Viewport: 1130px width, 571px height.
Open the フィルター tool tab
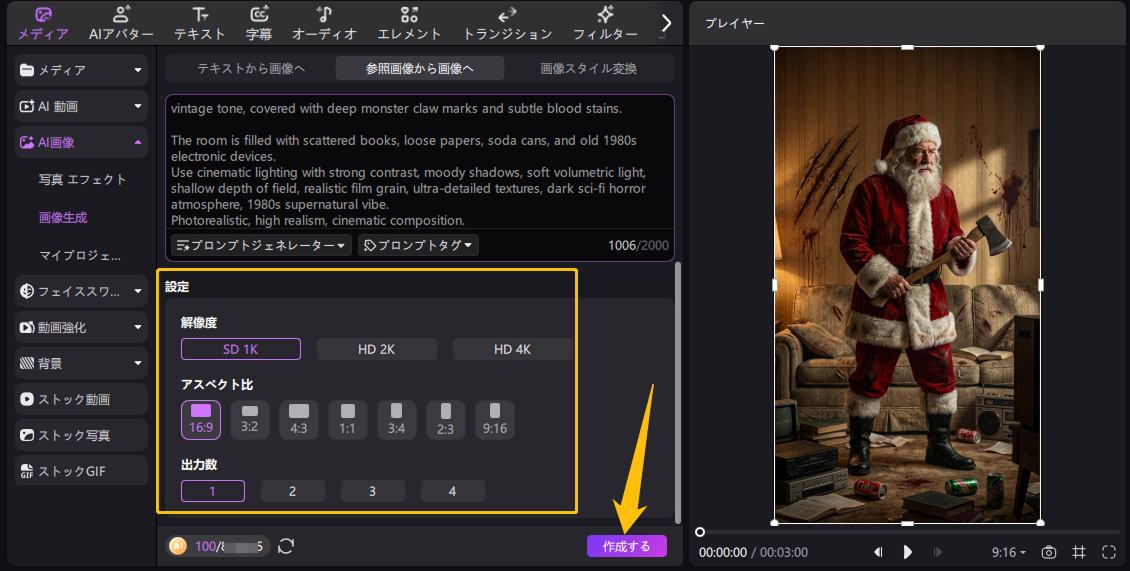point(605,23)
